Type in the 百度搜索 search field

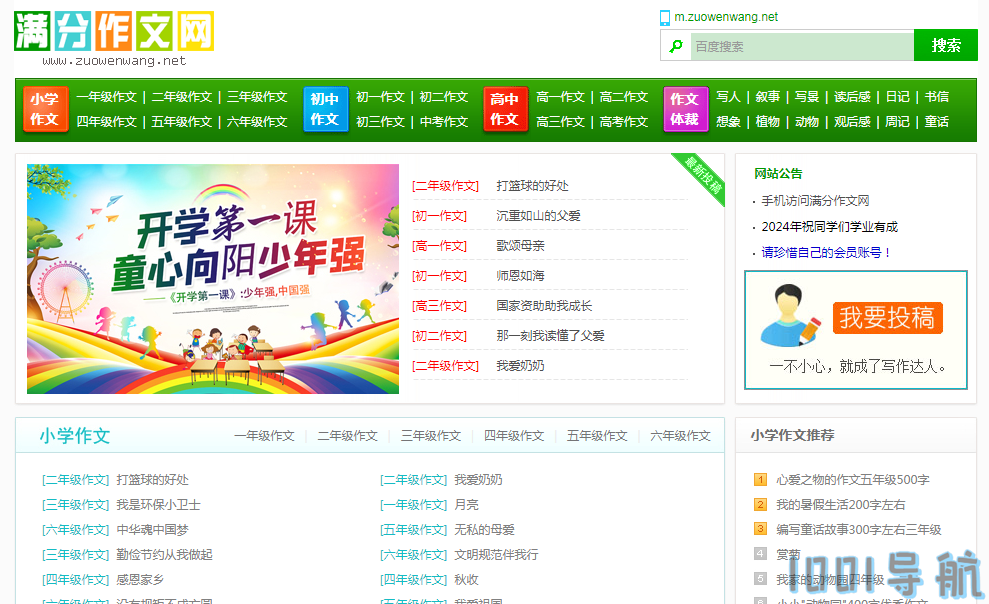coord(800,46)
